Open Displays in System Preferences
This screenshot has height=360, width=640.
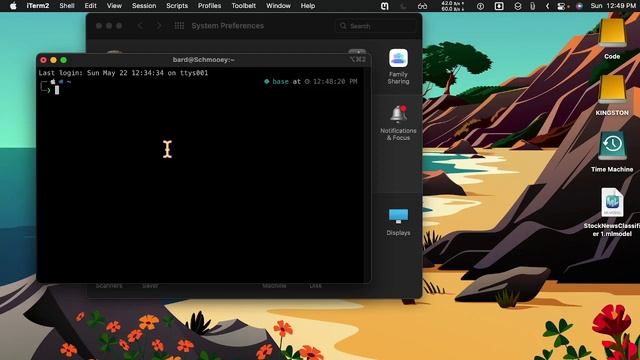click(398, 222)
